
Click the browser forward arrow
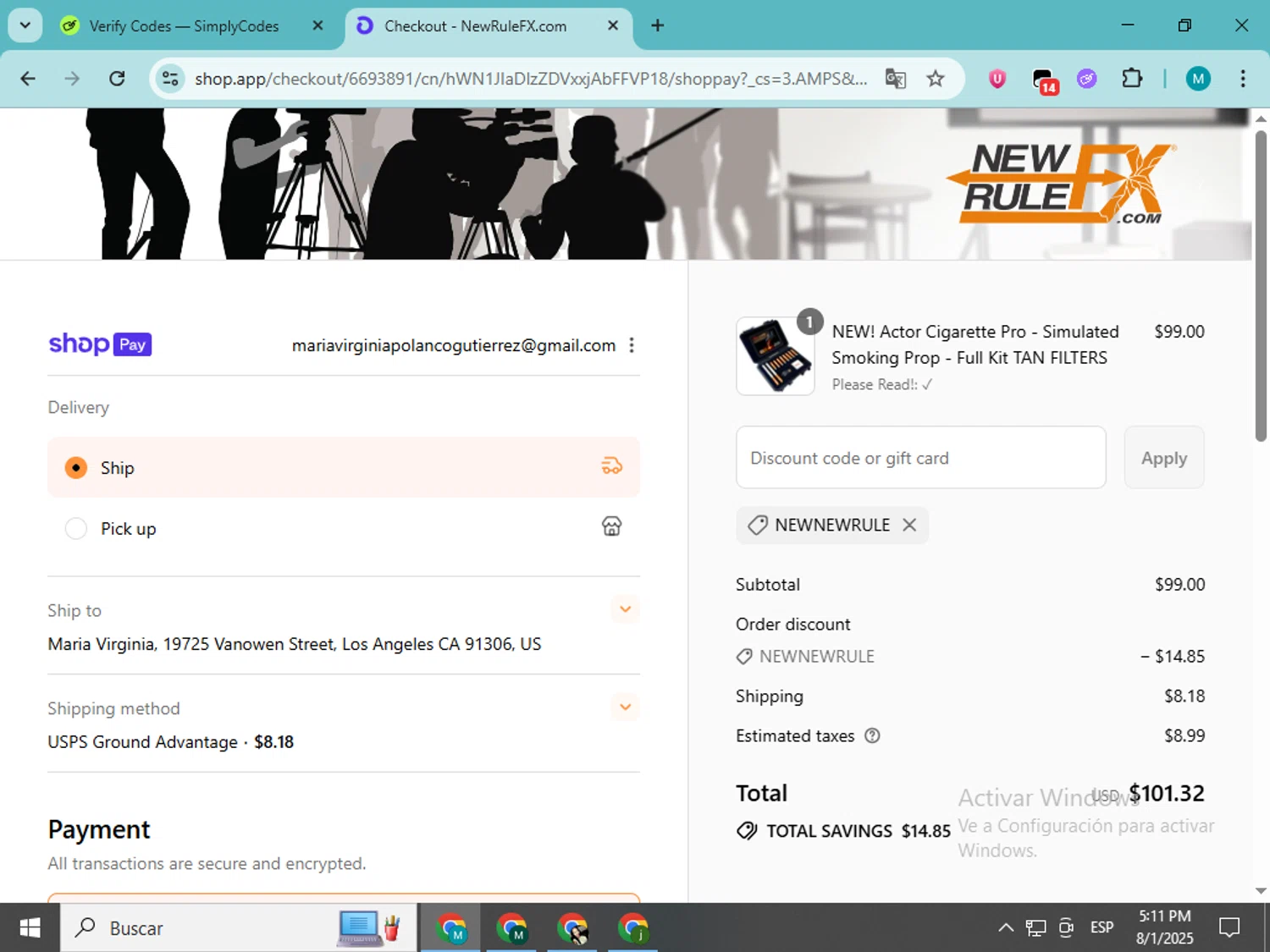click(x=72, y=79)
